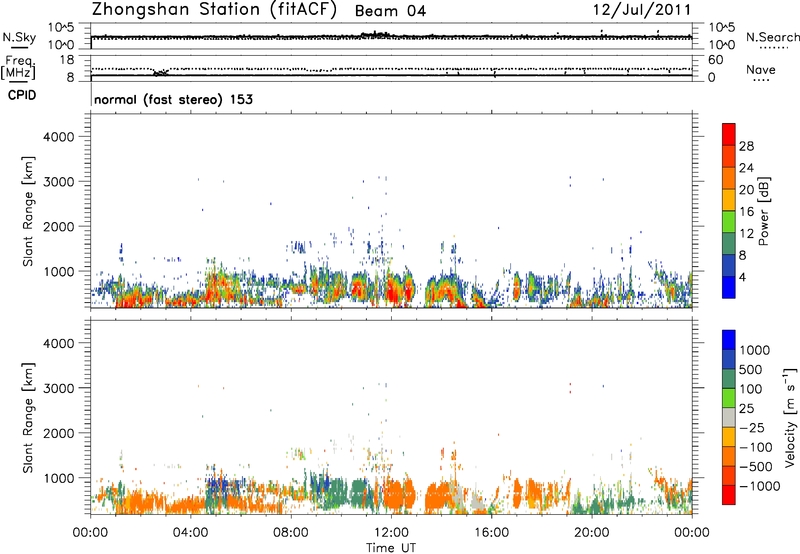Click the Slant Range label of power panel
Screen dimensions: 800x554
(x=28, y=211)
